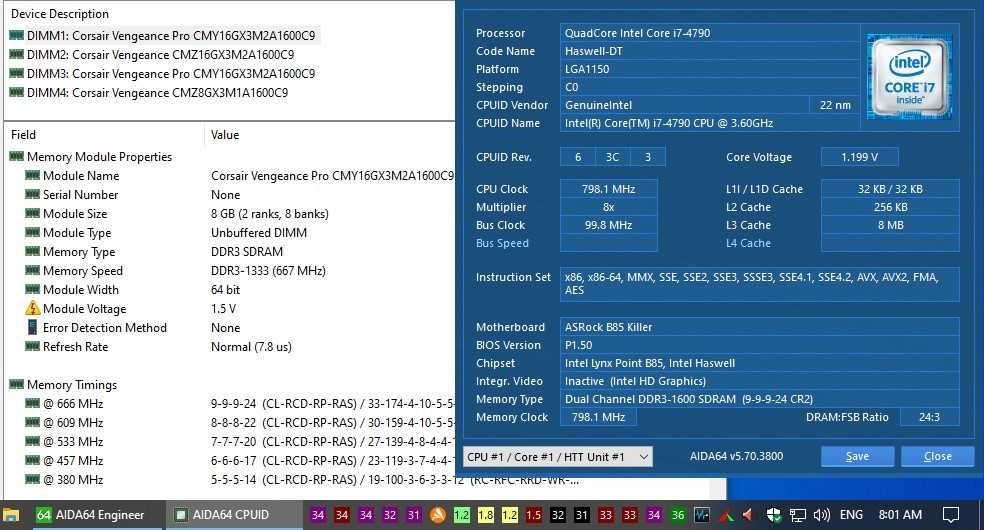The height and width of the screenshot is (530, 984).
Task: Click the green 36 sensor tray icon
Action: coord(678,515)
